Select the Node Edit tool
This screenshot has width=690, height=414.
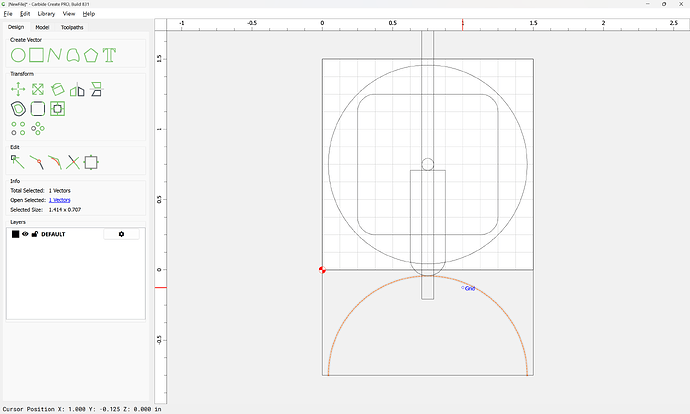pyautogui.click(x=18, y=161)
